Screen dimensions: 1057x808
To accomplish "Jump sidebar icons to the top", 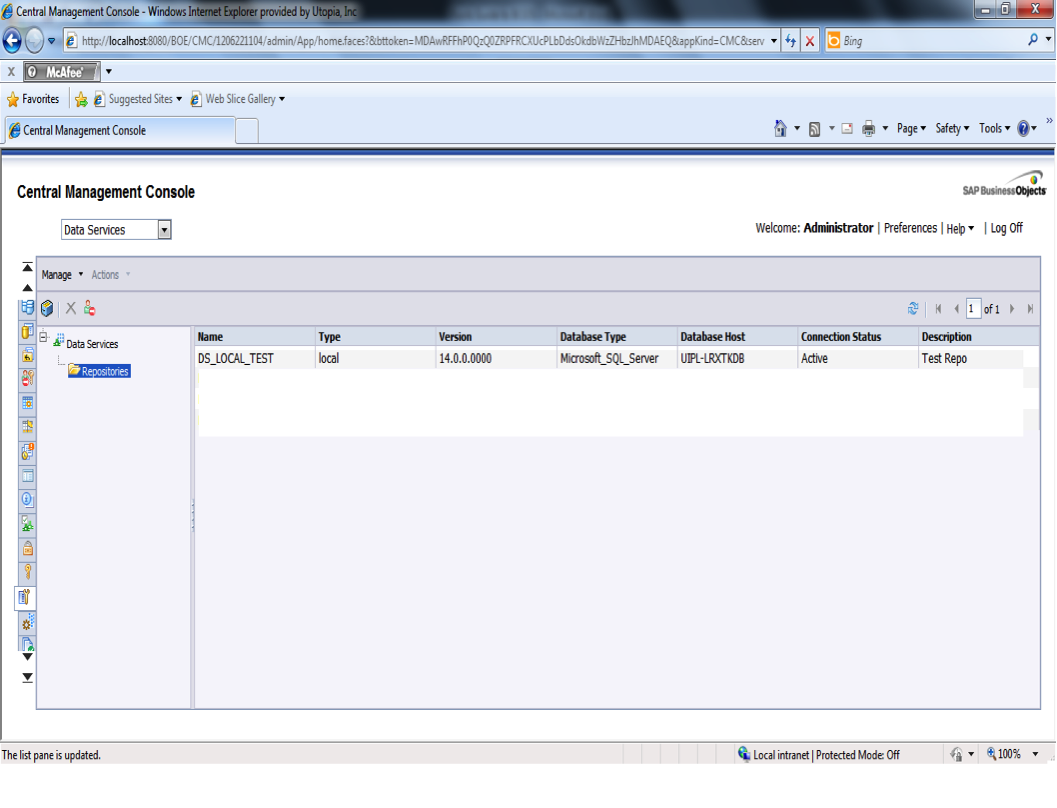I will (27, 267).
